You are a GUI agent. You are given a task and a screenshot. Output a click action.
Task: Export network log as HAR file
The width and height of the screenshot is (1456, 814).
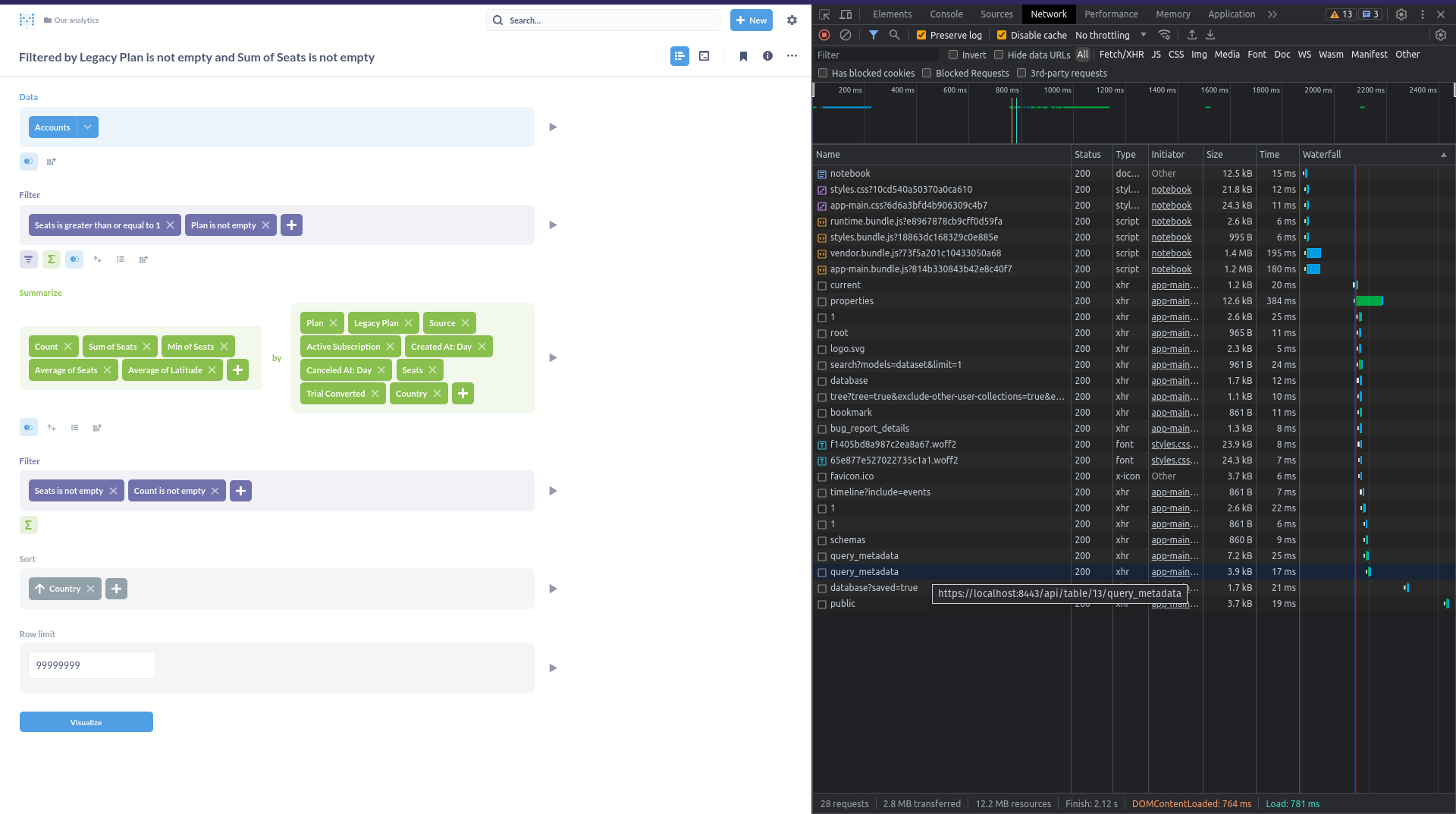click(1211, 35)
